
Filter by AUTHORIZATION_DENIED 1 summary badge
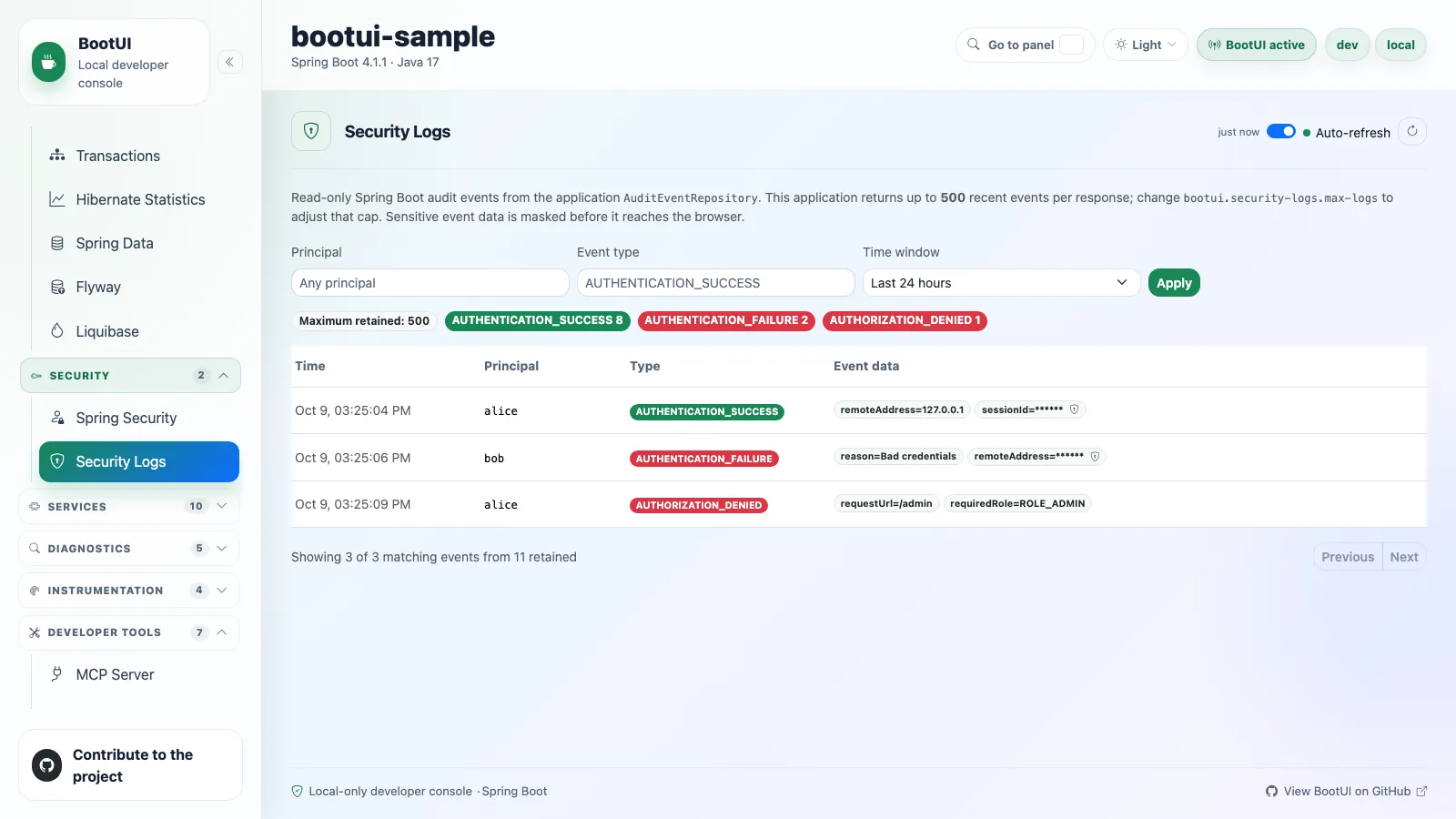905,320
